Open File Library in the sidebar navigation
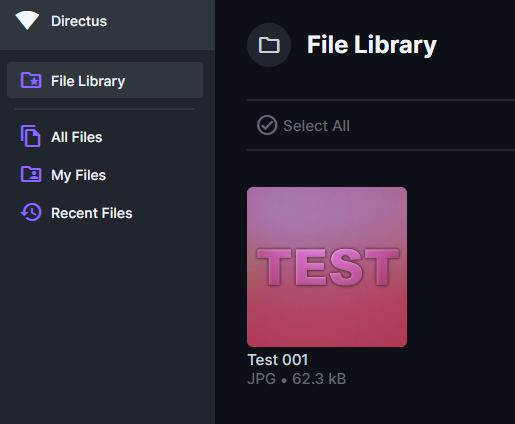Viewport: 515px width, 424px height. point(105,80)
